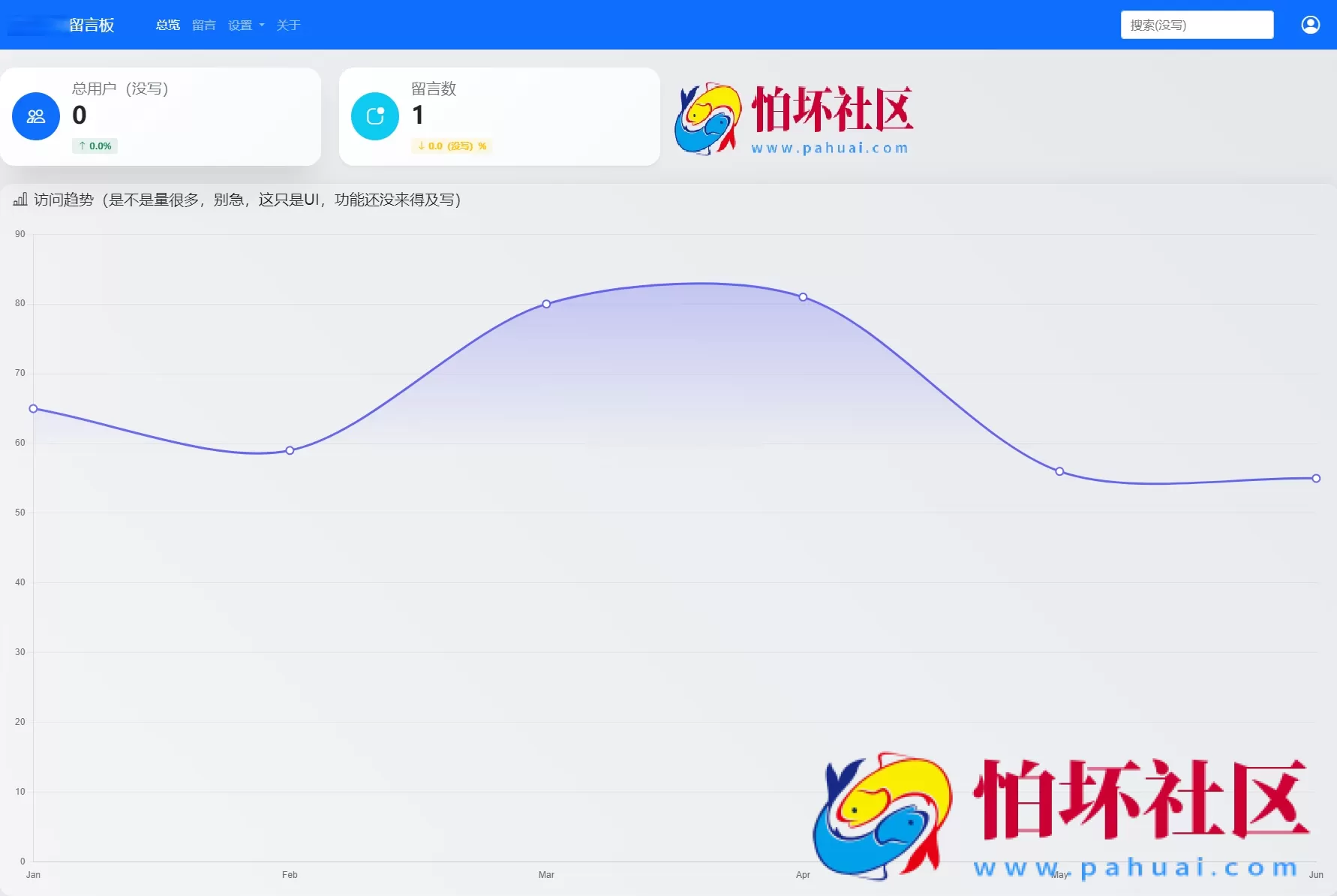Click the yellow 0.0 decline badge
The width and height of the screenshot is (1337, 896).
pyautogui.click(x=451, y=146)
